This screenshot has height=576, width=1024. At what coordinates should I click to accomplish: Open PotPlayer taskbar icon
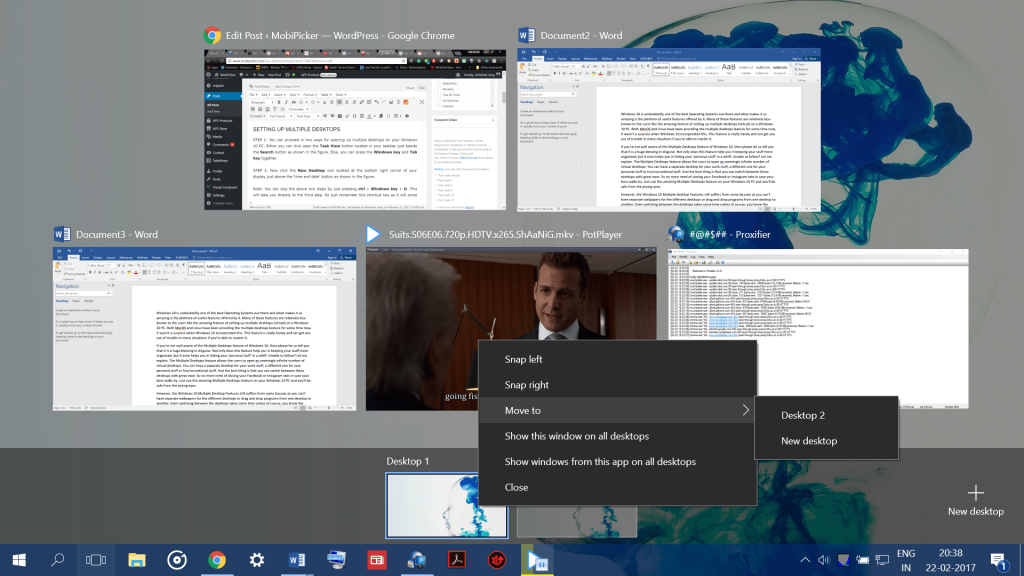coord(537,560)
